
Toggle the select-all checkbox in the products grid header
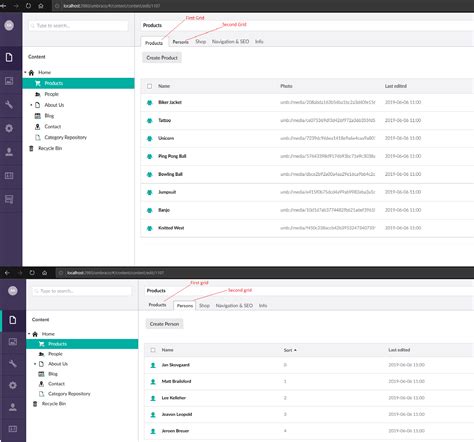149,86
